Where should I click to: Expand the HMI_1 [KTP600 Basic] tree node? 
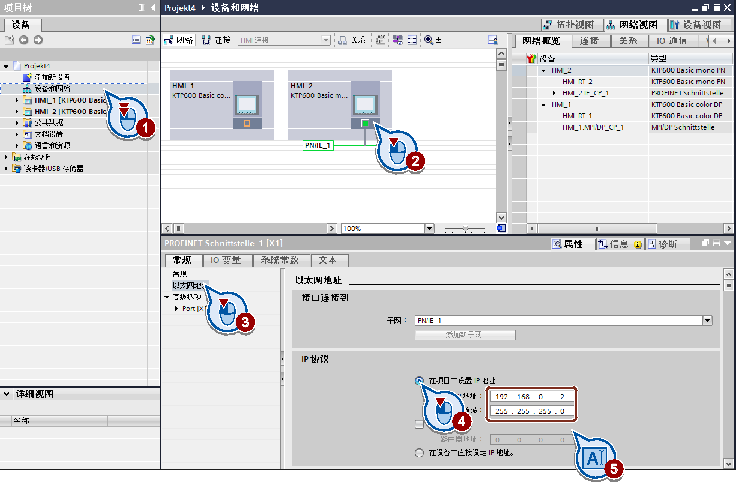[17, 100]
